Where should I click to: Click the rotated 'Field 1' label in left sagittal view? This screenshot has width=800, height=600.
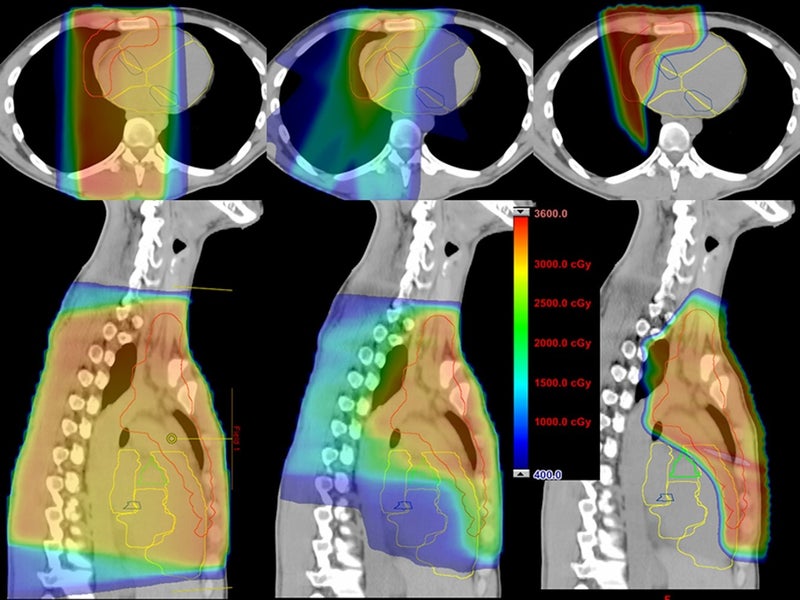[x=236, y=438]
